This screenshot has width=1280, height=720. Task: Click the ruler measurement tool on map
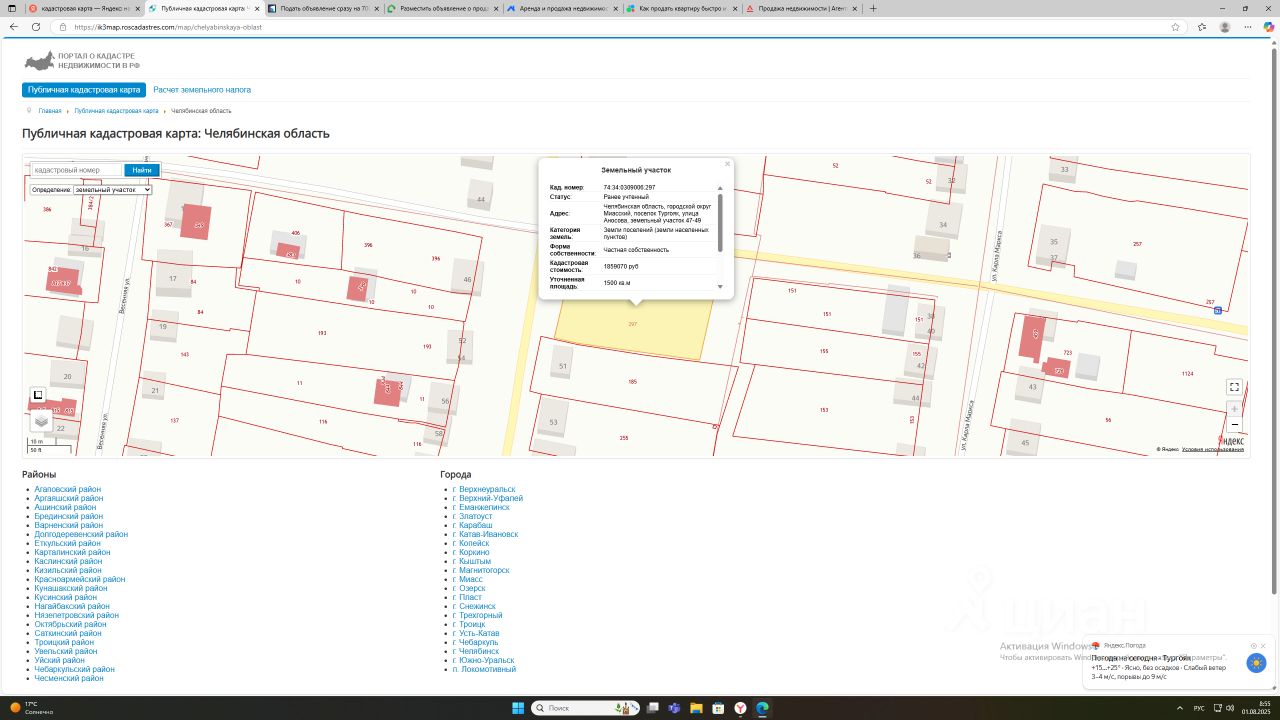pyautogui.click(x=38, y=395)
